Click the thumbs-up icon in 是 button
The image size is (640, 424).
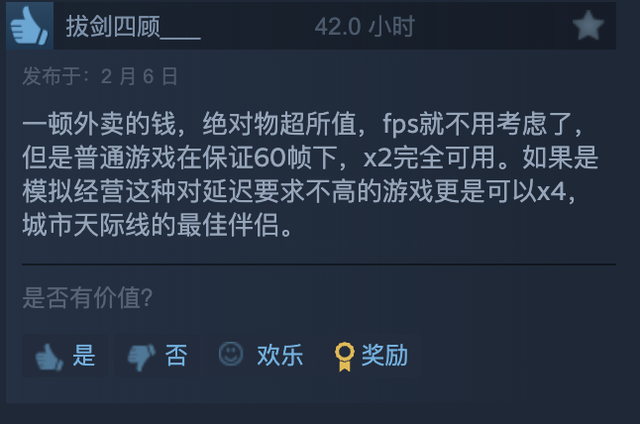pyautogui.click(x=49, y=356)
